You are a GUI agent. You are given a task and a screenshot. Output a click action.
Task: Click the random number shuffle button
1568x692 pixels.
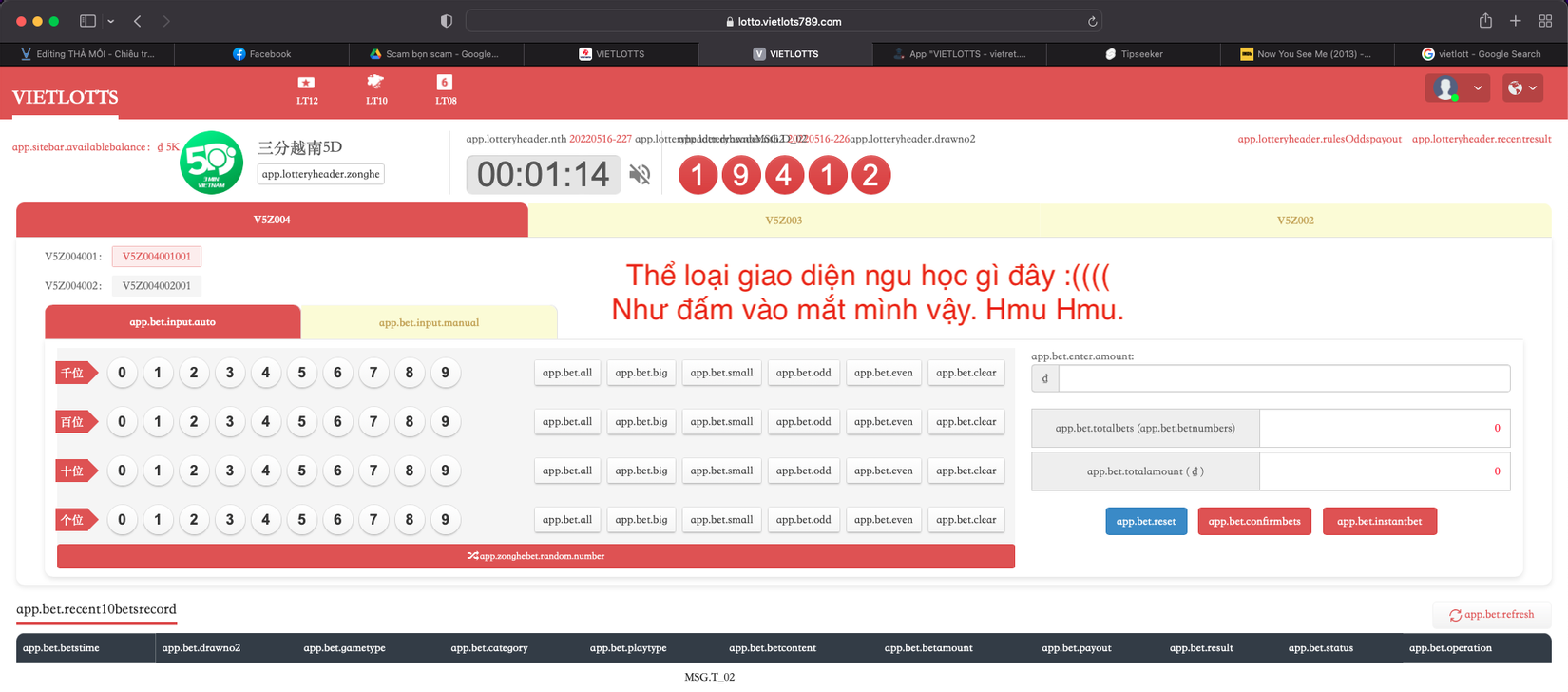[536, 556]
